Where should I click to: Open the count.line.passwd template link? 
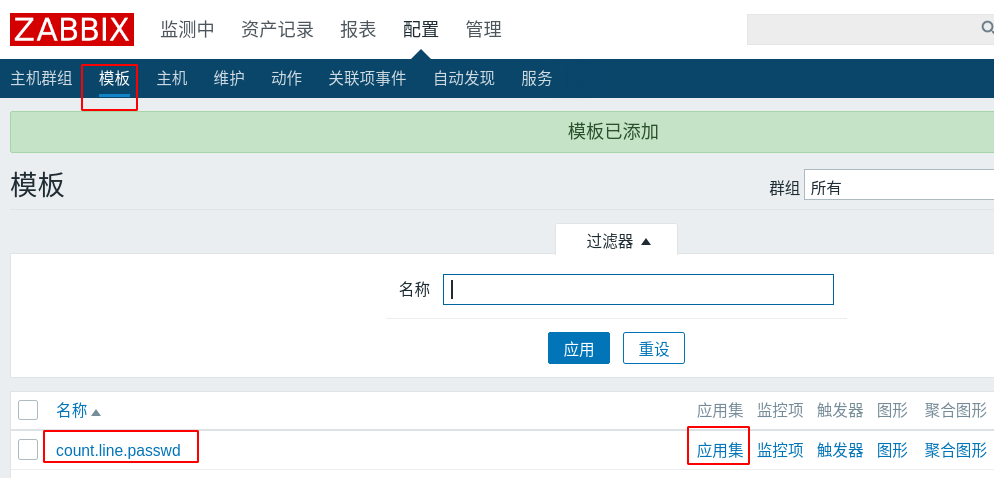[119, 451]
